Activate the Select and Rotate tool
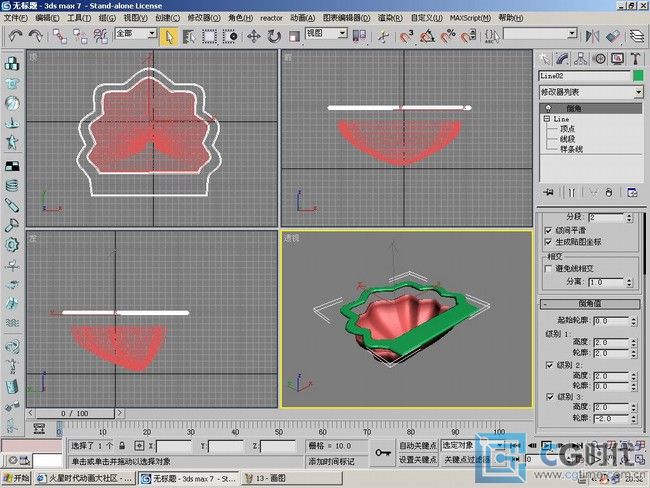Image resolution: width=650 pixels, height=488 pixels. pos(274,36)
